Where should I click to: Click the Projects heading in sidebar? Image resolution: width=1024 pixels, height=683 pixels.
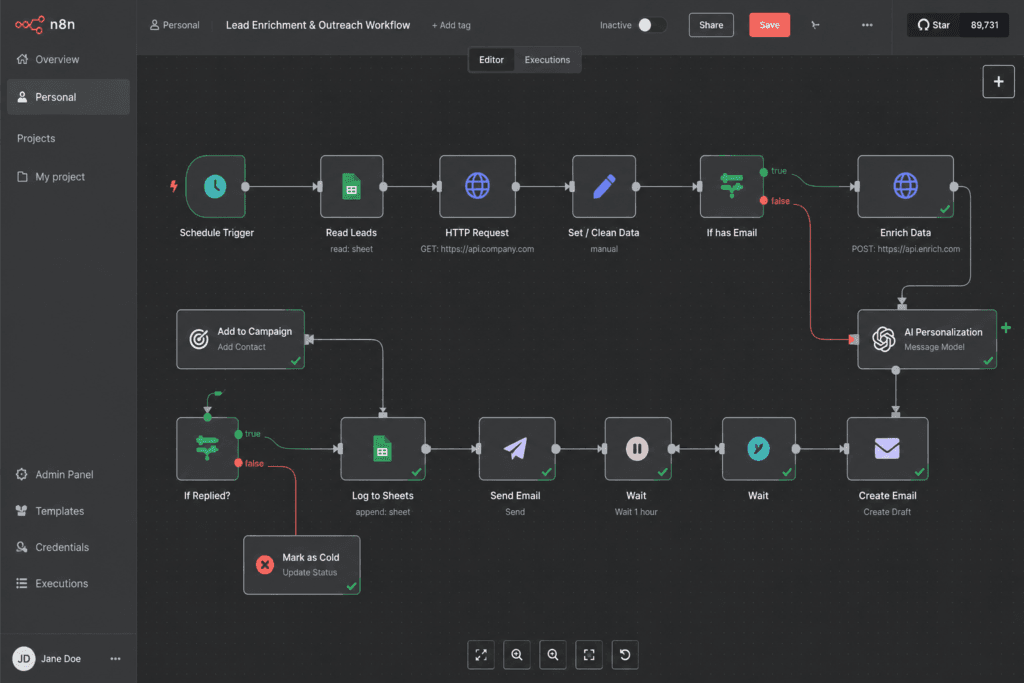36,138
